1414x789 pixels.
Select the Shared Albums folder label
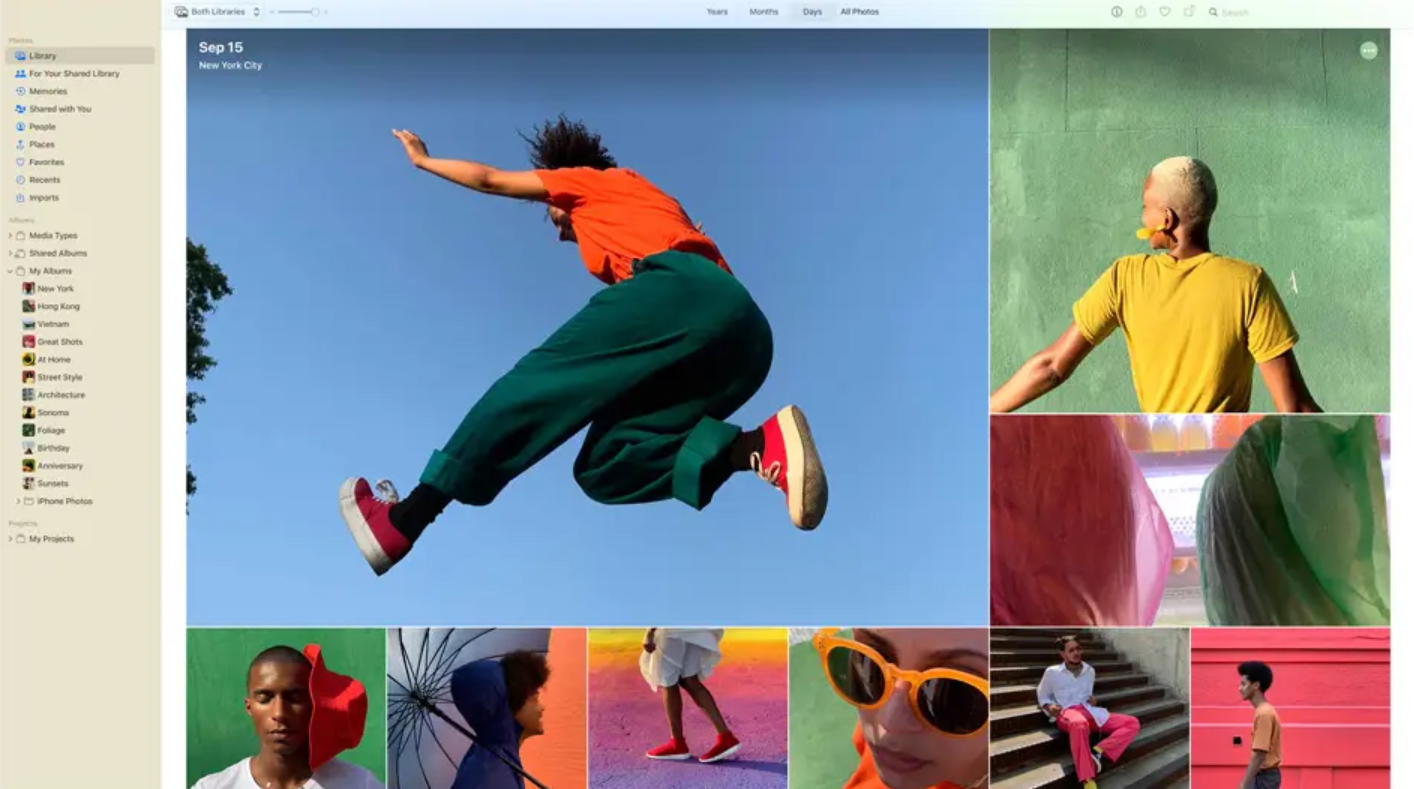click(58, 254)
